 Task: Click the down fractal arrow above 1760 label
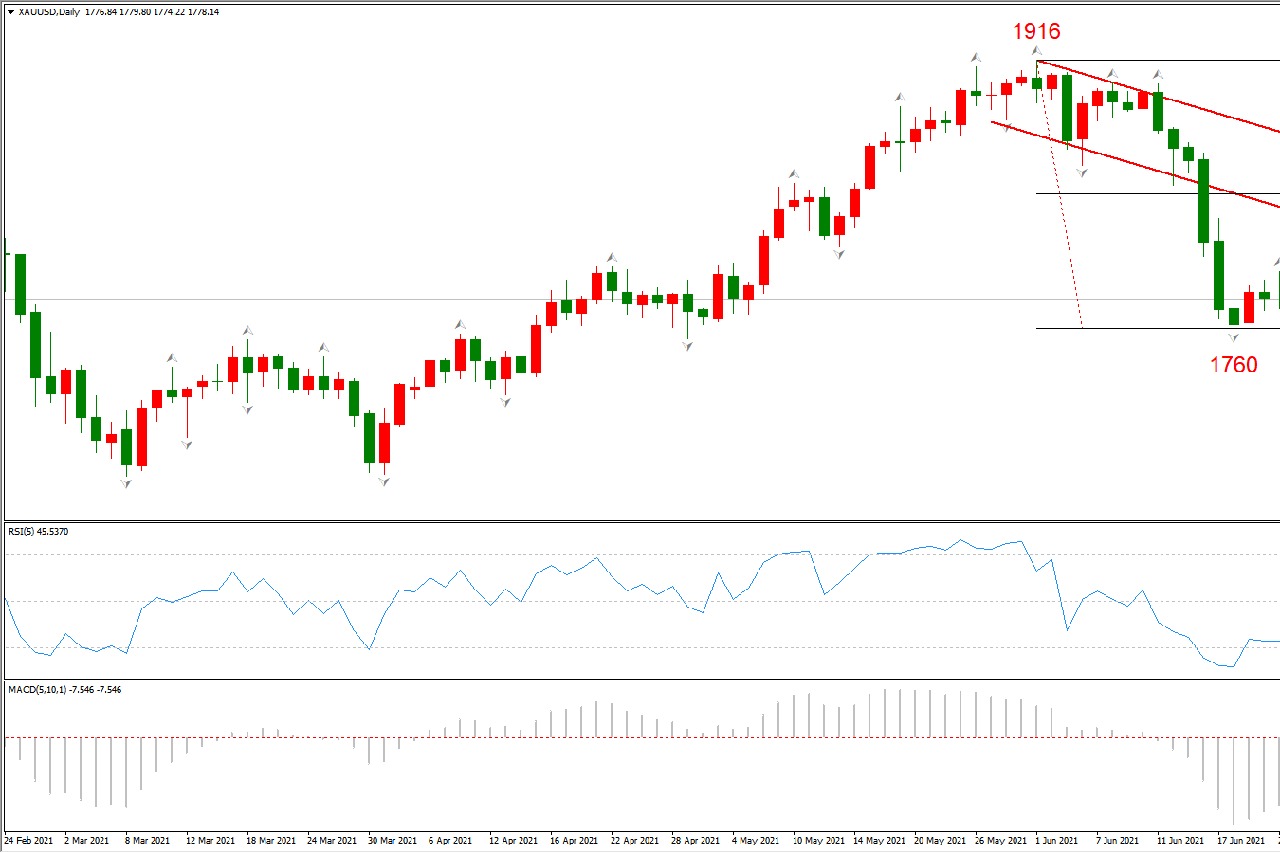[x=1233, y=339]
